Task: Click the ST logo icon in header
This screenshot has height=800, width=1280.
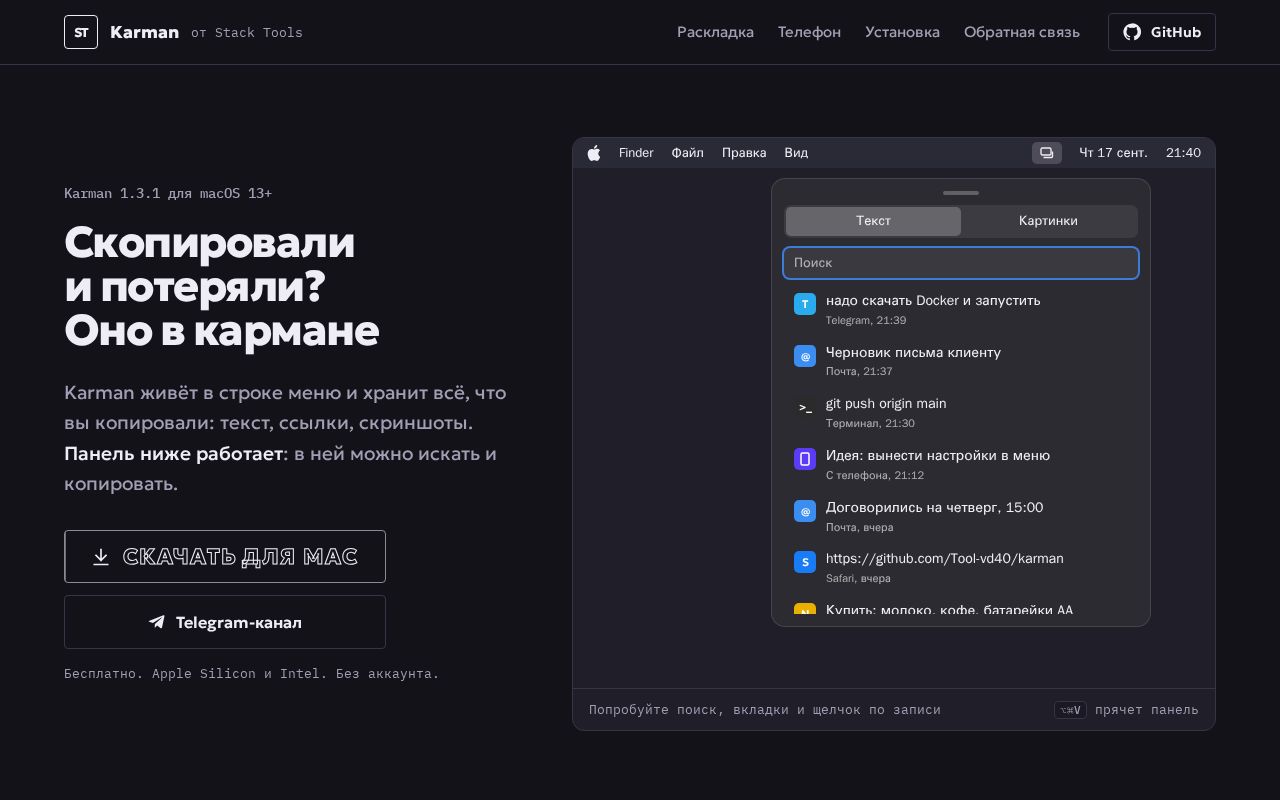Action: pos(81,32)
